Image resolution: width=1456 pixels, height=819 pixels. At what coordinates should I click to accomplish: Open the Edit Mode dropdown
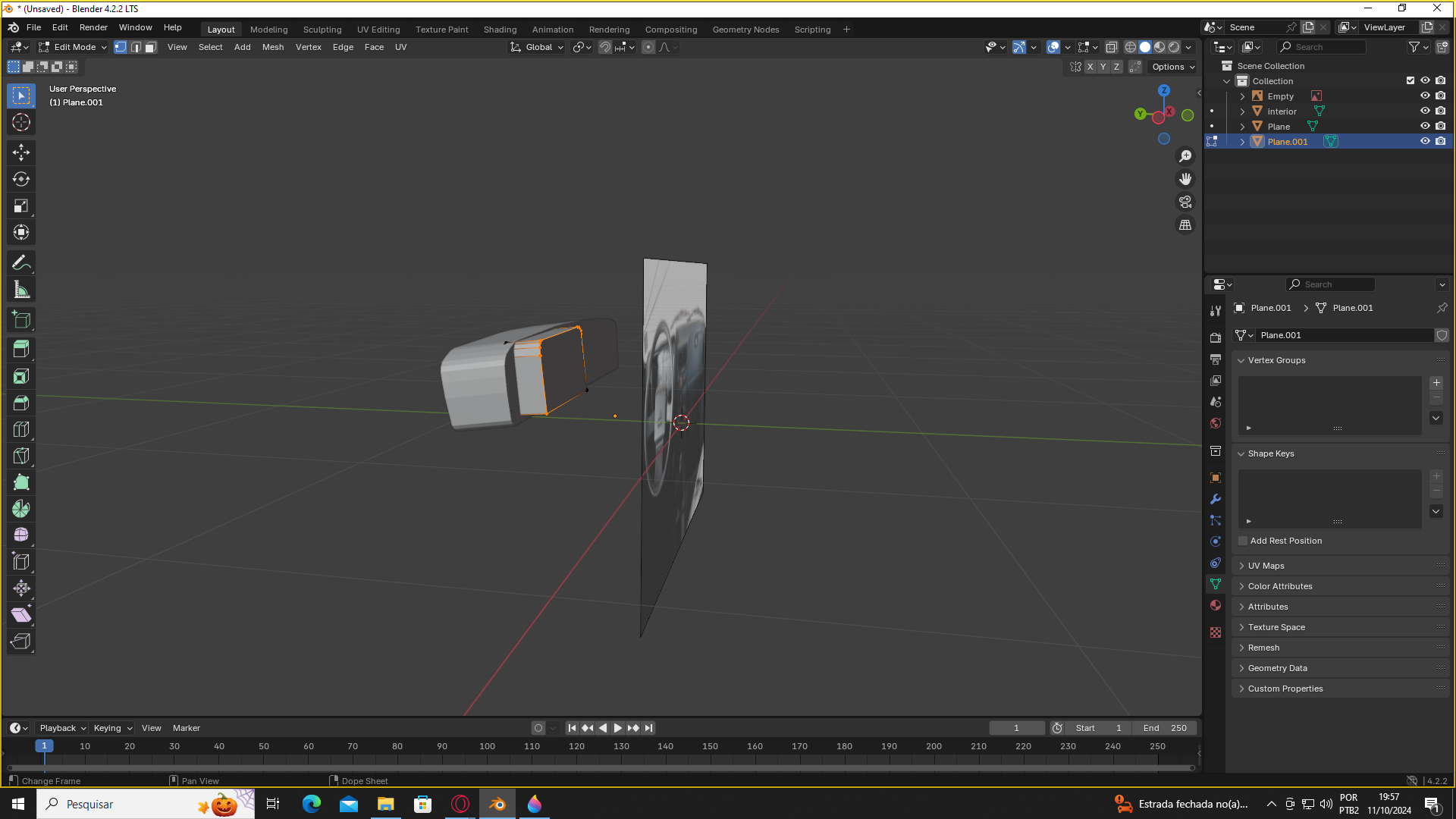74,47
